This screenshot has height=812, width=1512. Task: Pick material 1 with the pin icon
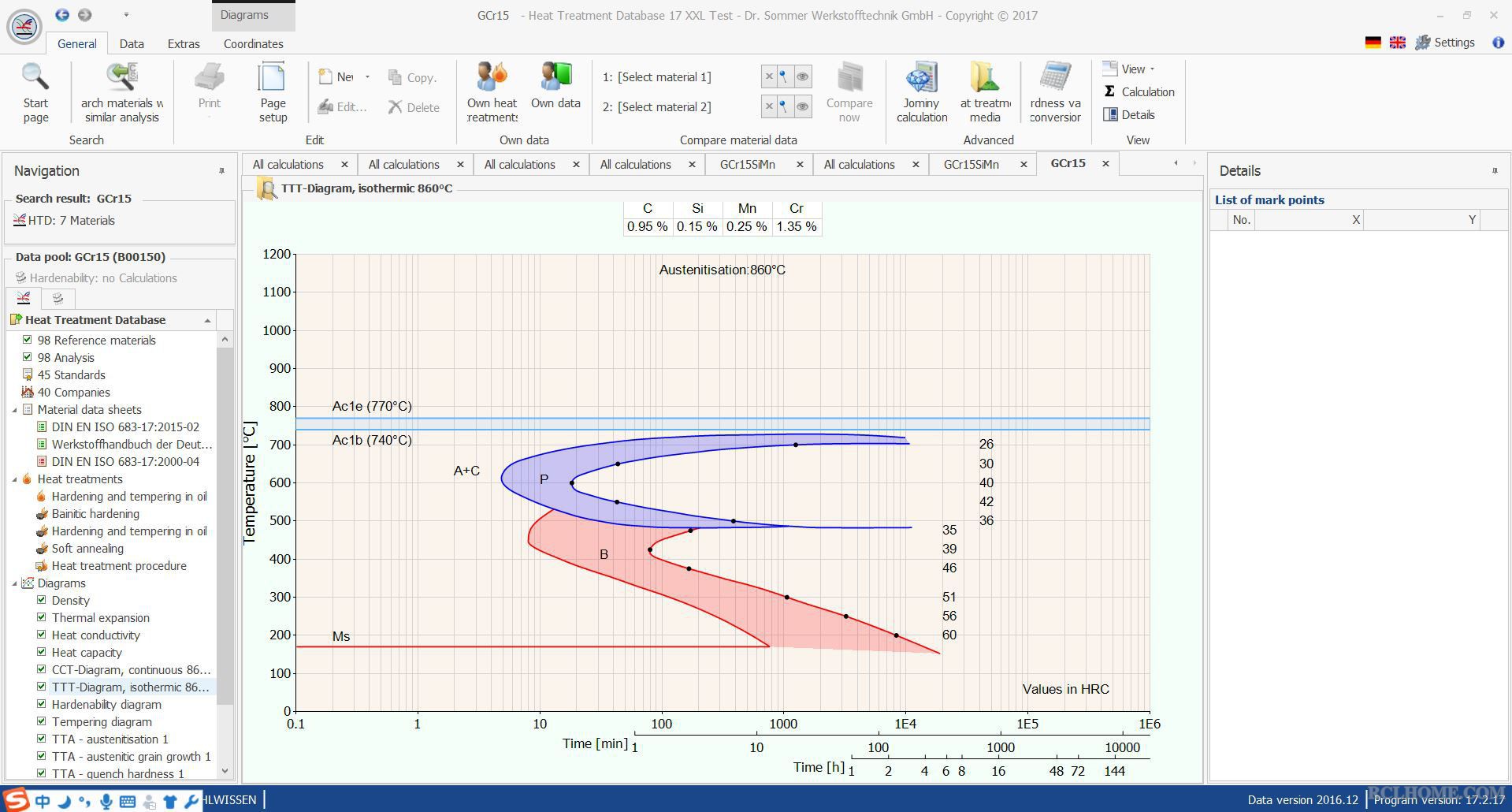coord(783,76)
